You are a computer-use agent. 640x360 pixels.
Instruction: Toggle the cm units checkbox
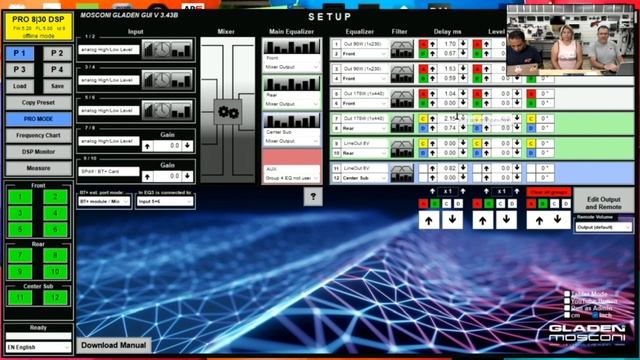pyautogui.click(x=567, y=315)
